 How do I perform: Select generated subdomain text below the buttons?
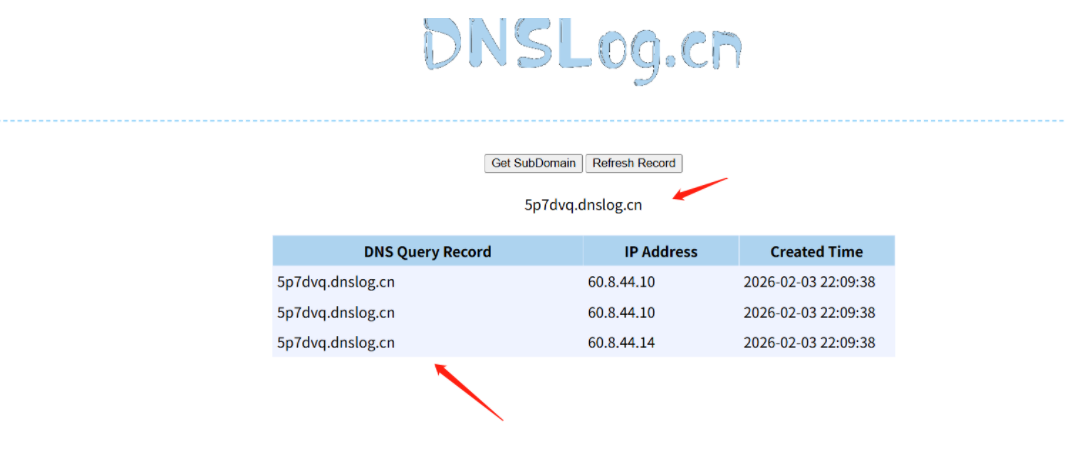(583, 205)
